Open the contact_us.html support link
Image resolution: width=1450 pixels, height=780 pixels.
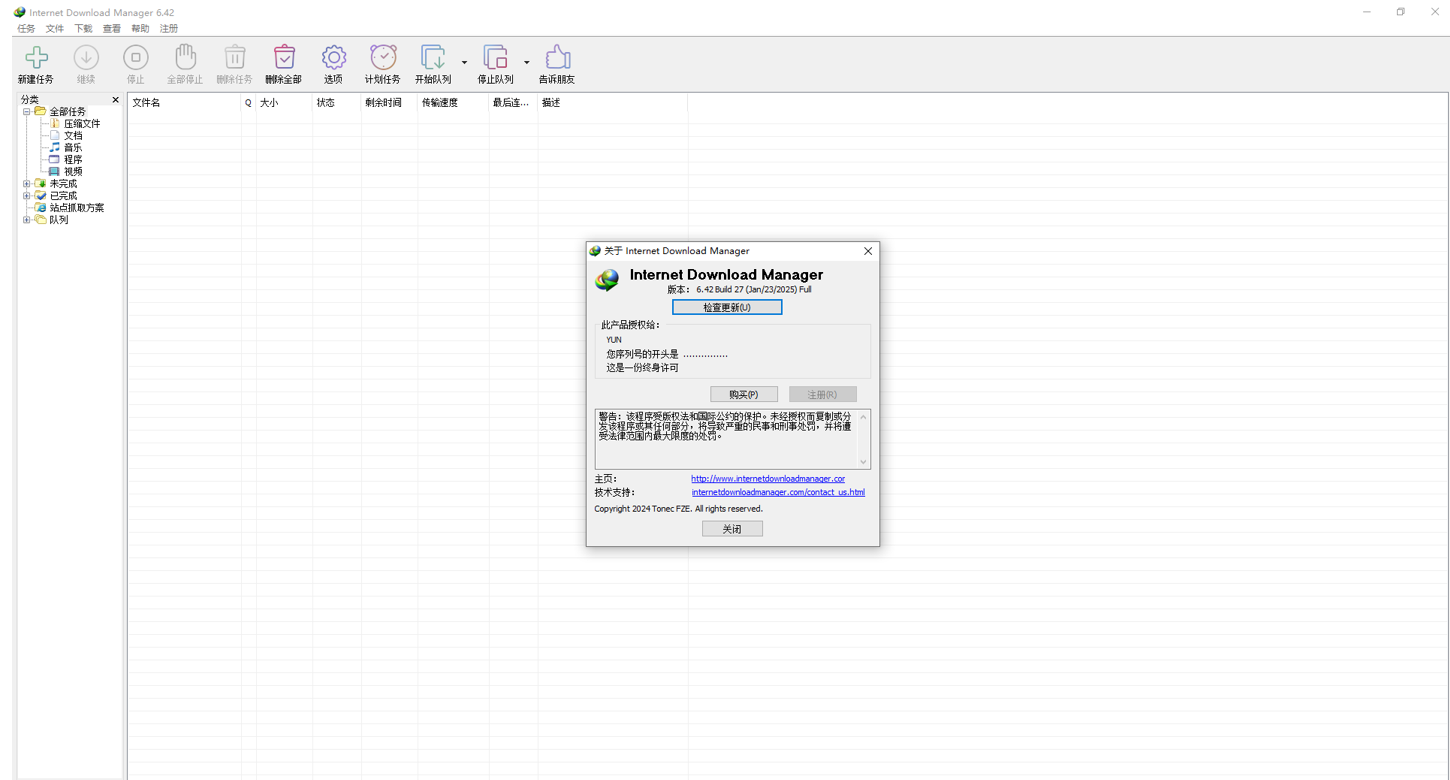778,492
